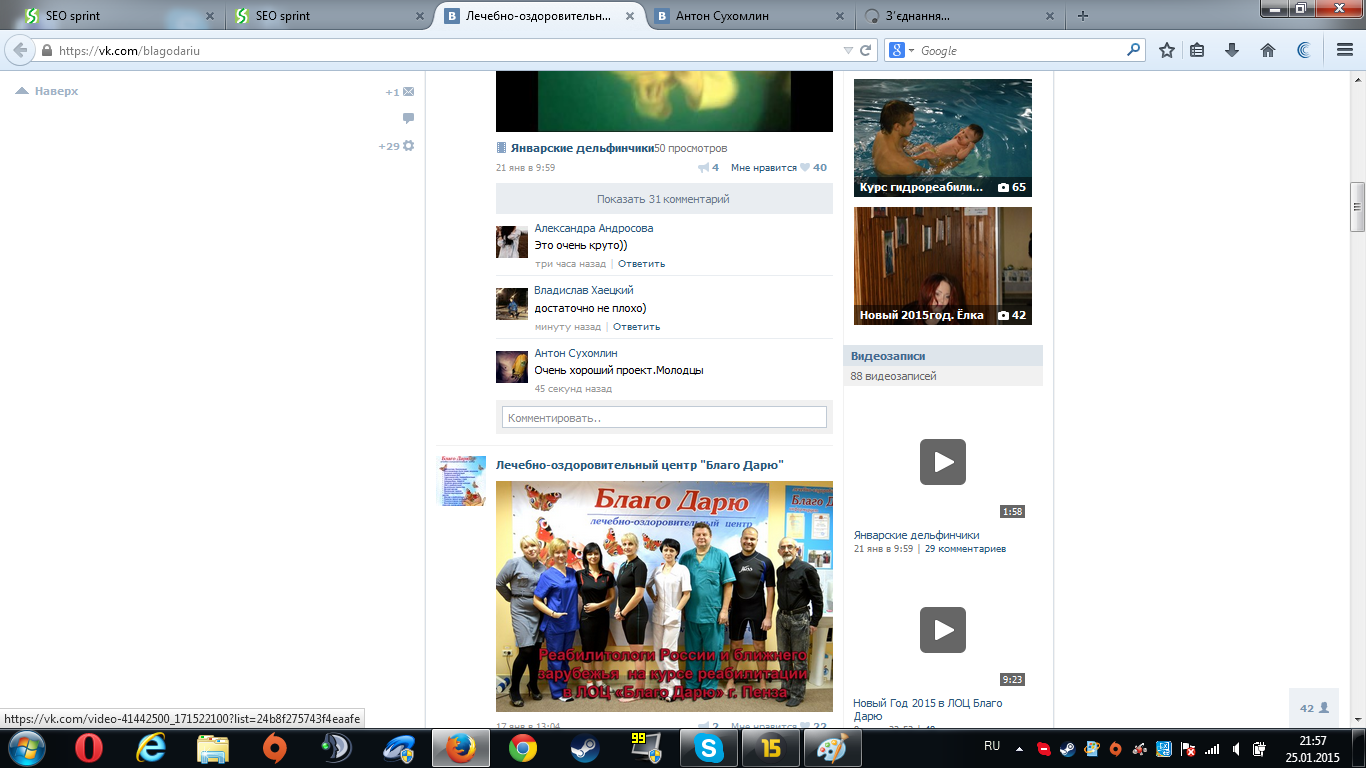1366x768 pixels.
Task: Open the address bar history dropdown arrow
Action: (x=848, y=50)
